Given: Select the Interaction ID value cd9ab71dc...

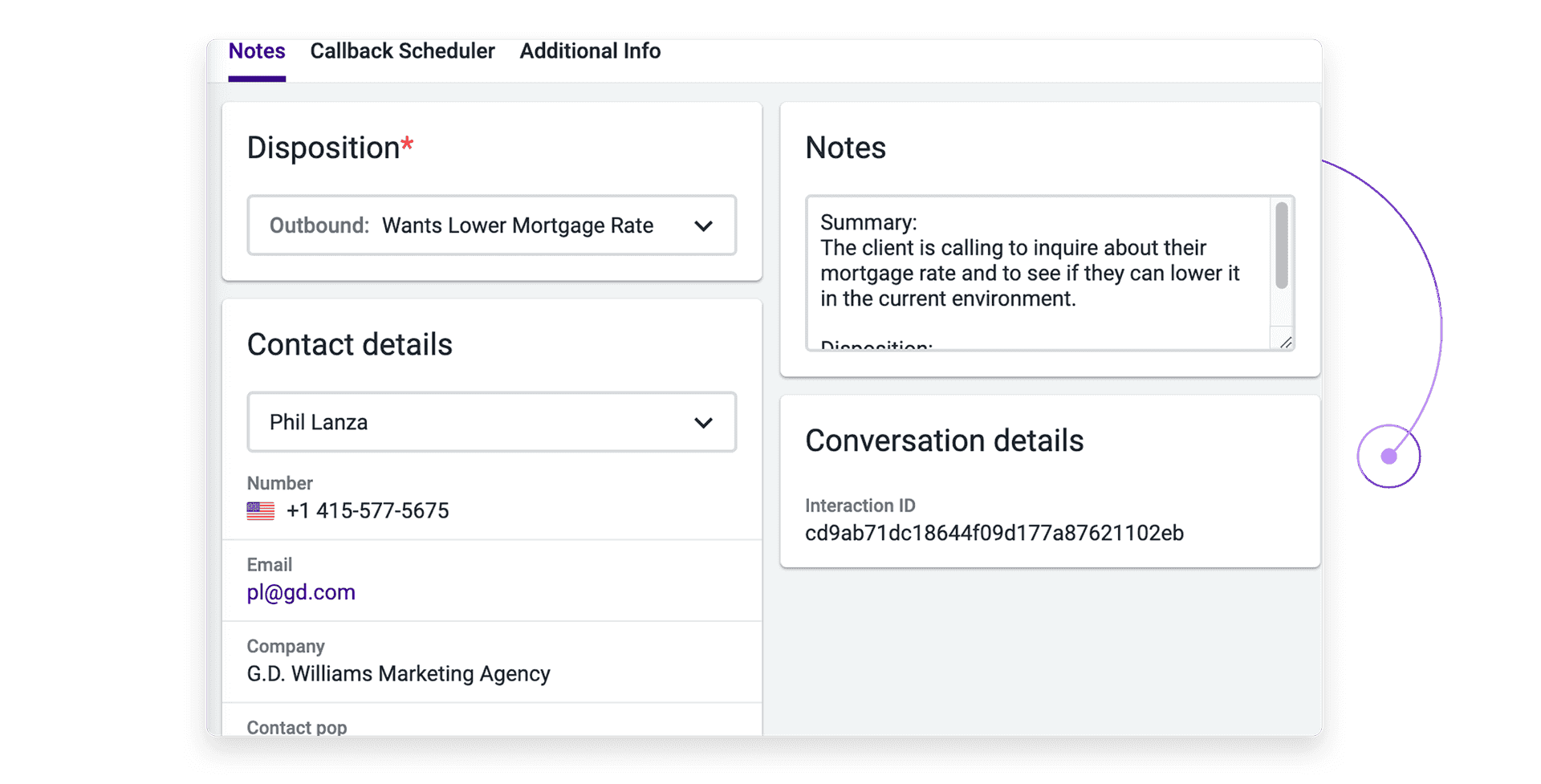Looking at the screenshot, I should pyautogui.click(x=994, y=533).
